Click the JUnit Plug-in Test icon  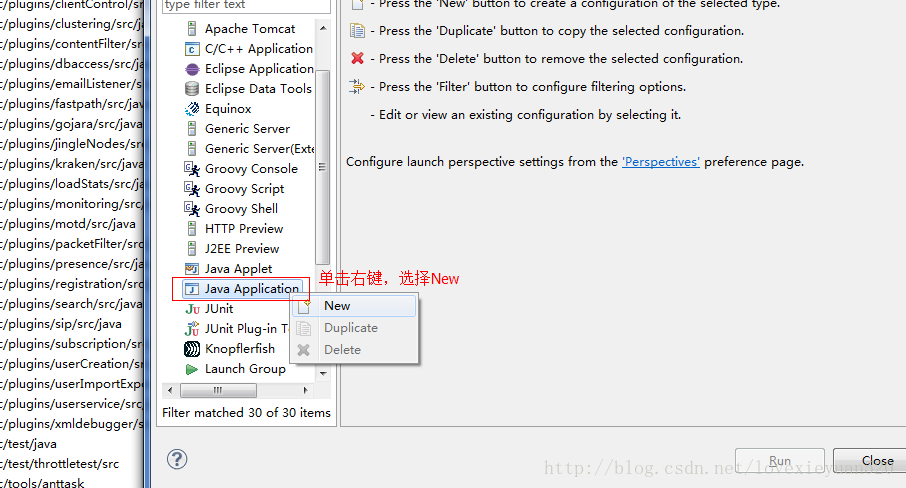pos(192,329)
